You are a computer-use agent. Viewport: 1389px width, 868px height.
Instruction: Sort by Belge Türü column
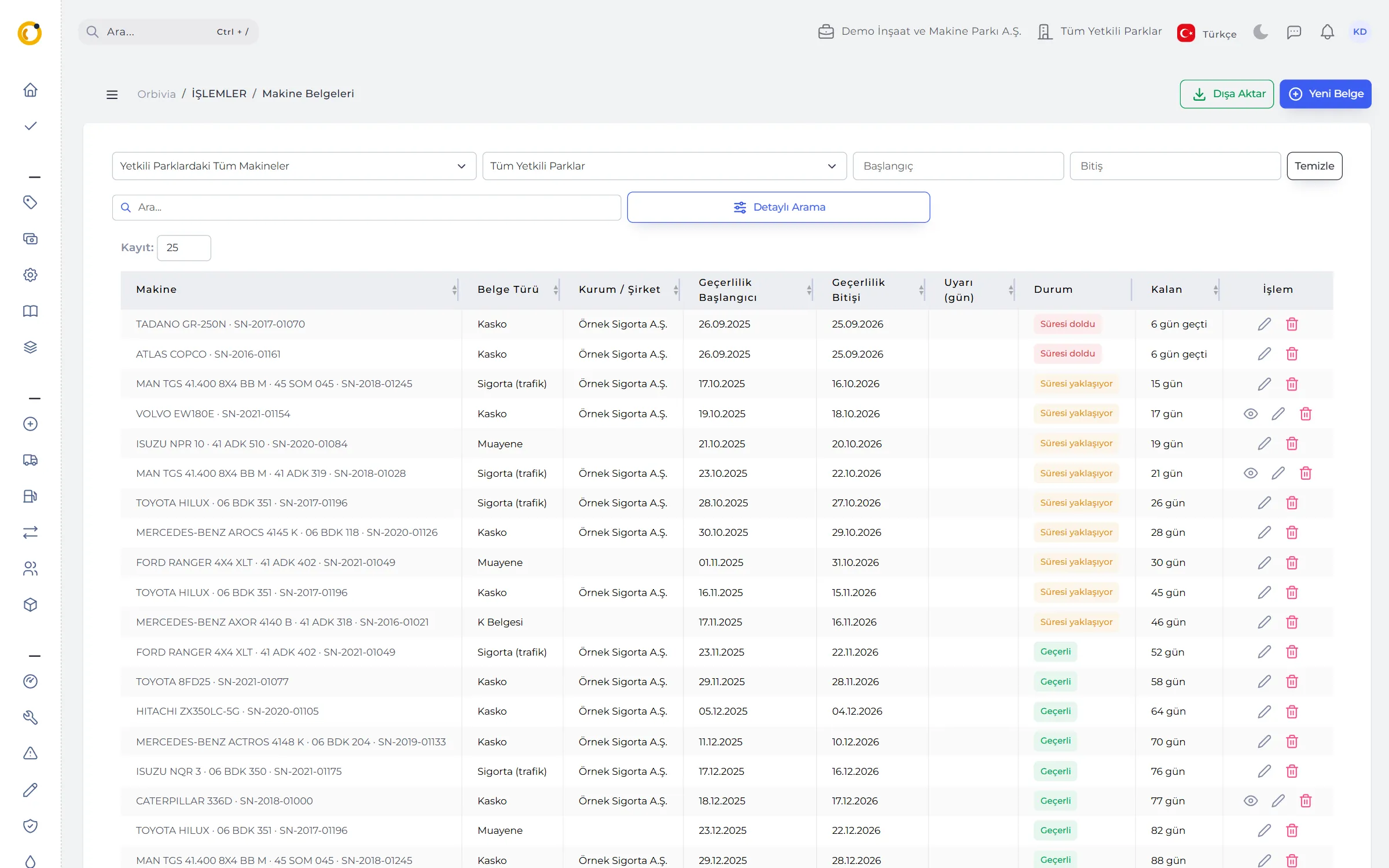512,289
